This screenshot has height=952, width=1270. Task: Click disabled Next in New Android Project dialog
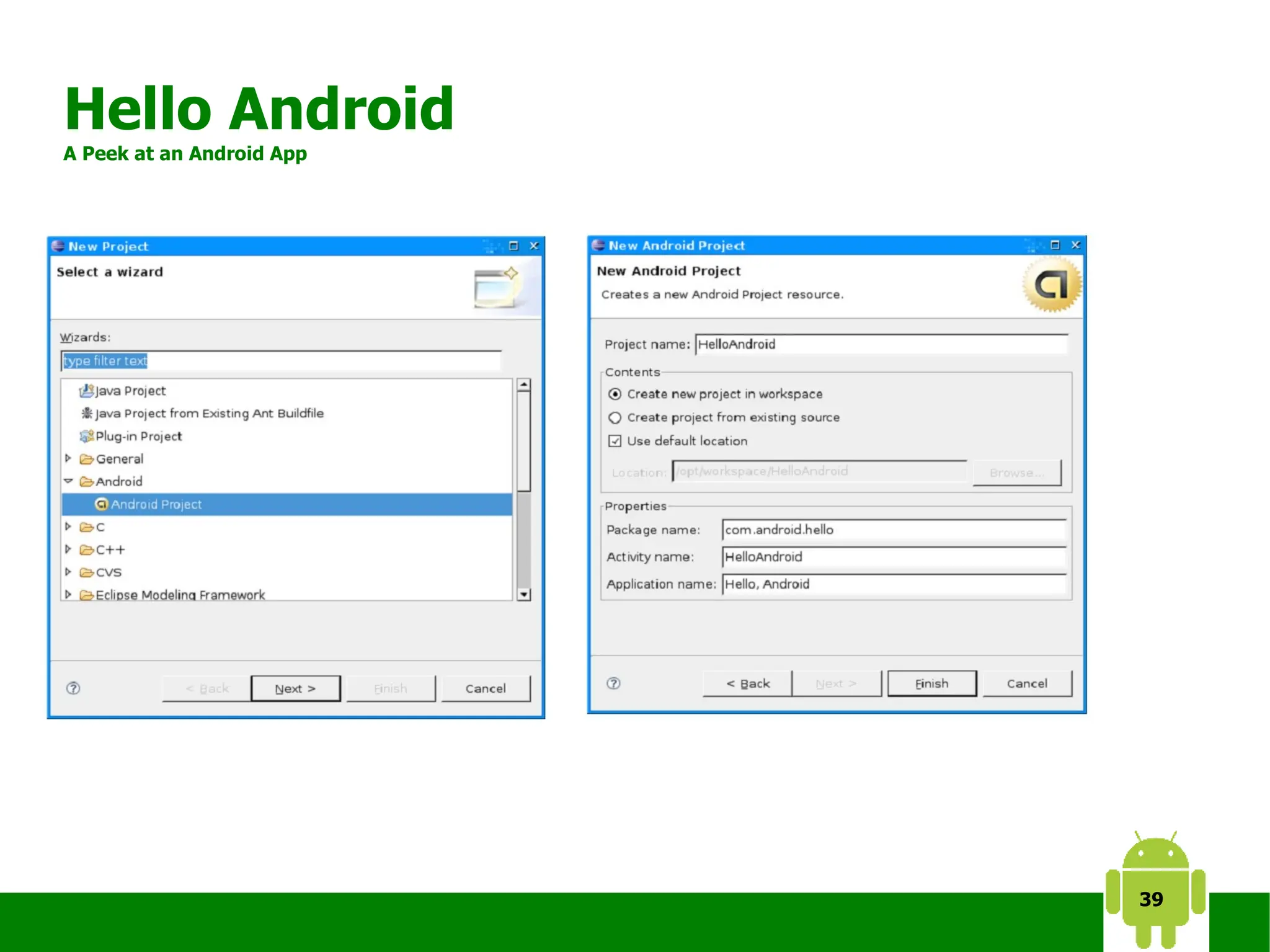click(x=837, y=683)
